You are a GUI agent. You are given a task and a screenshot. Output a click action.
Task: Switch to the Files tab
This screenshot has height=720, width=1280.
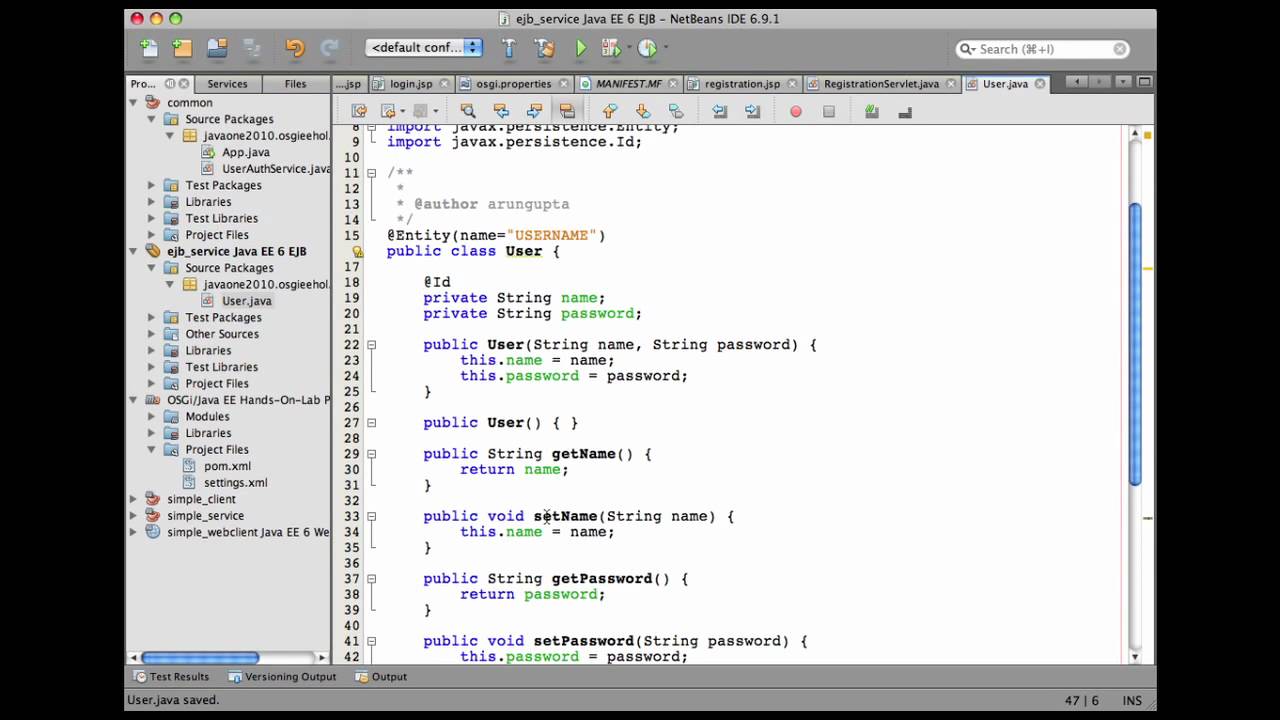pyautogui.click(x=295, y=84)
